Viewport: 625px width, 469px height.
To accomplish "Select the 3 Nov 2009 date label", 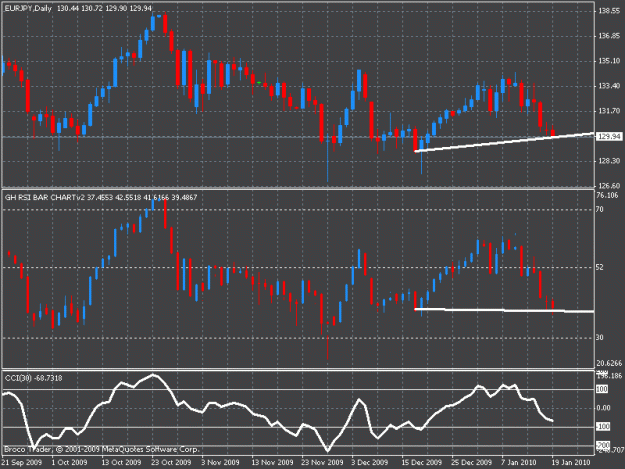I will [220, 462].
